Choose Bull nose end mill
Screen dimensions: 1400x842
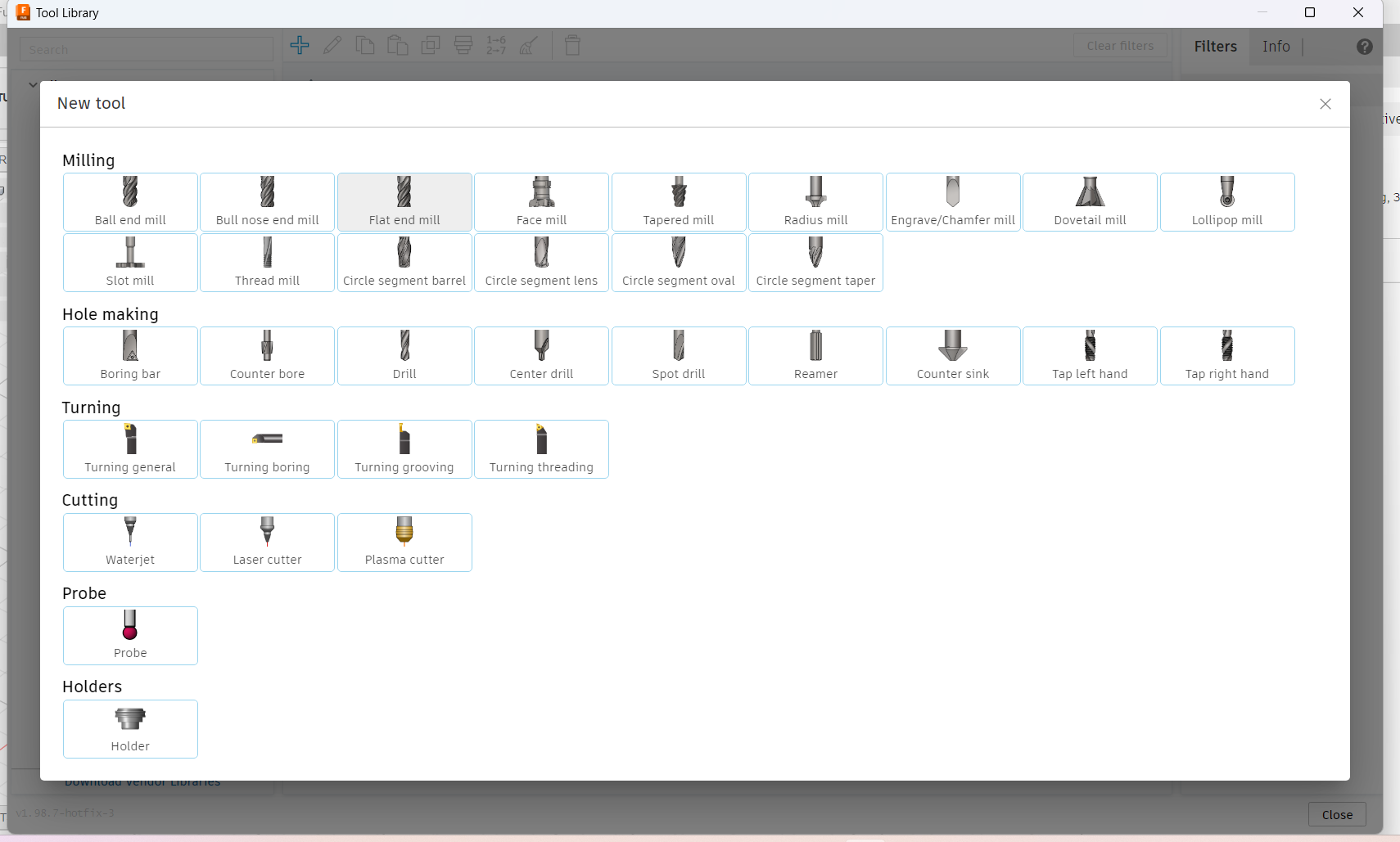click(267, 202)
